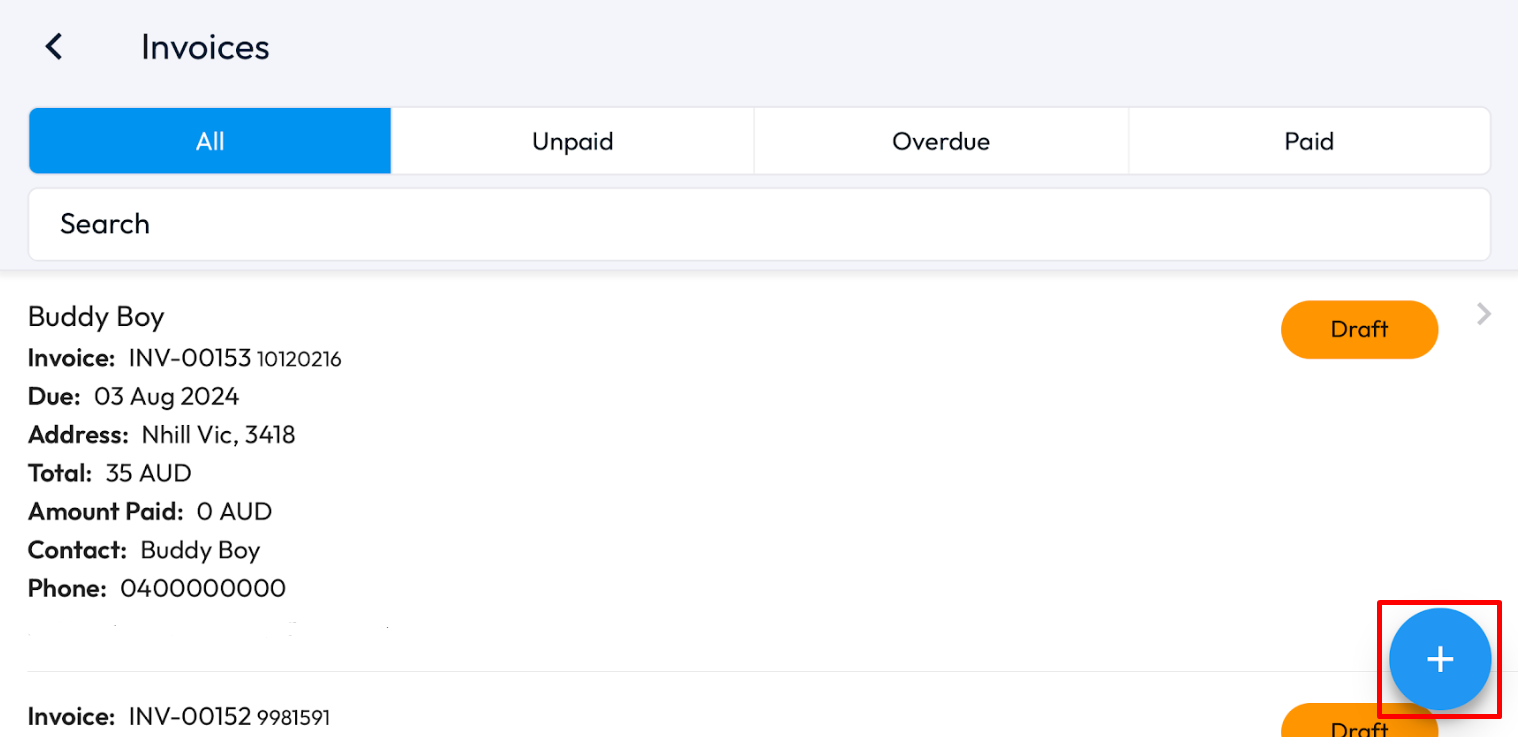Click the Buddy Boy customer name heading
This screenshot has width=1518, height=737.
(x=96, y=317)
